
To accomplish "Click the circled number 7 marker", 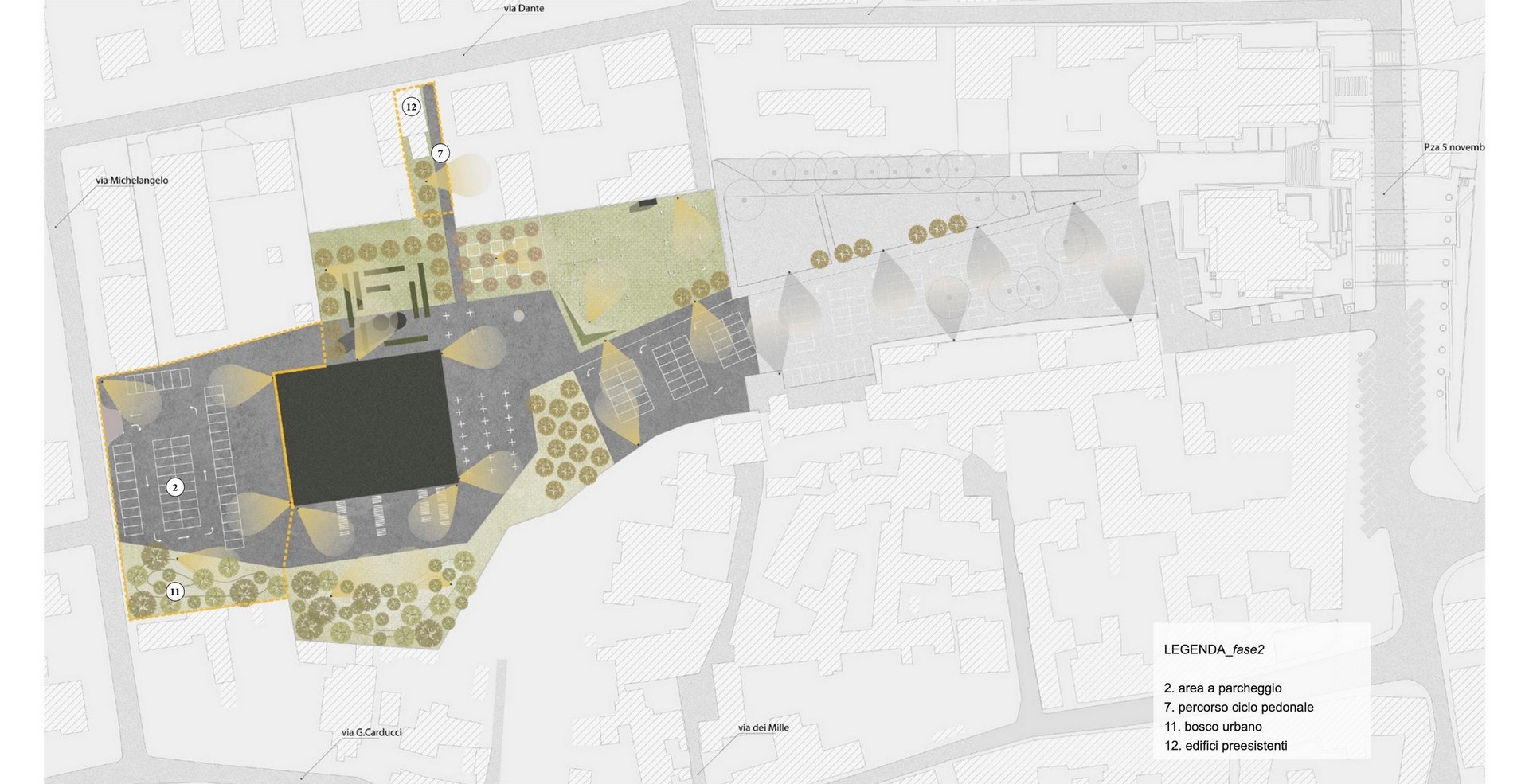I will coord(440,154).
